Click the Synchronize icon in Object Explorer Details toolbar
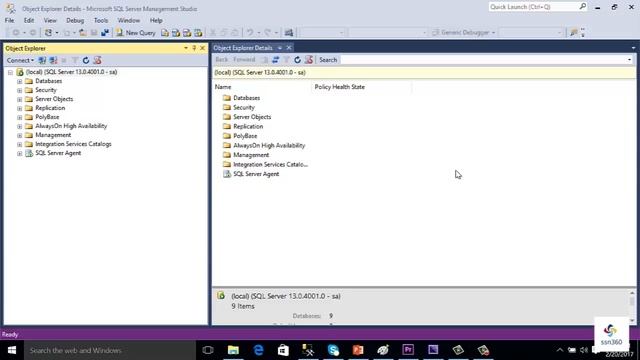Image resolution: width=640 pixels, height=360 pixels. click(x=276, y=60)
